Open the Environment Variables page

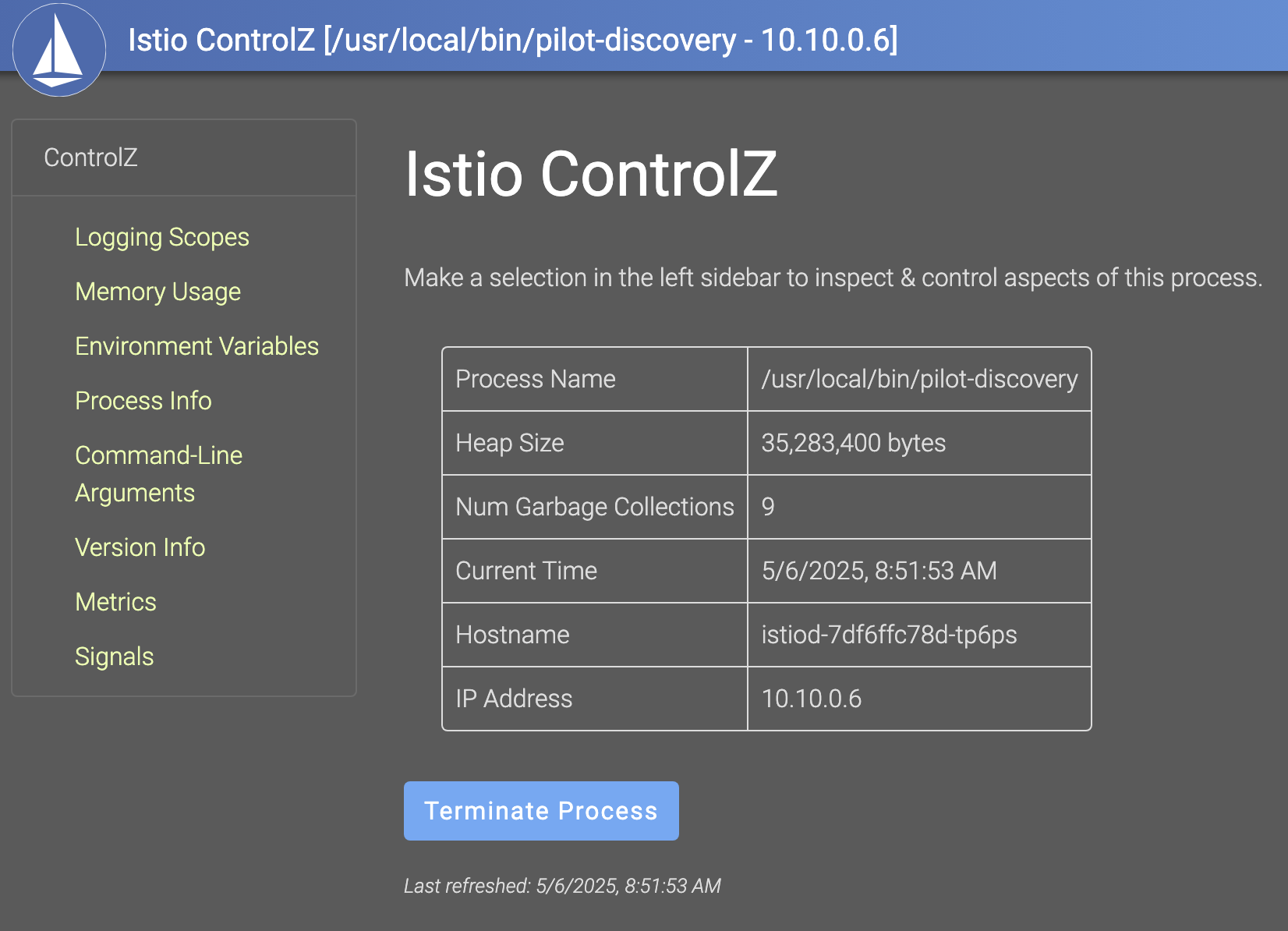point(196,346)
